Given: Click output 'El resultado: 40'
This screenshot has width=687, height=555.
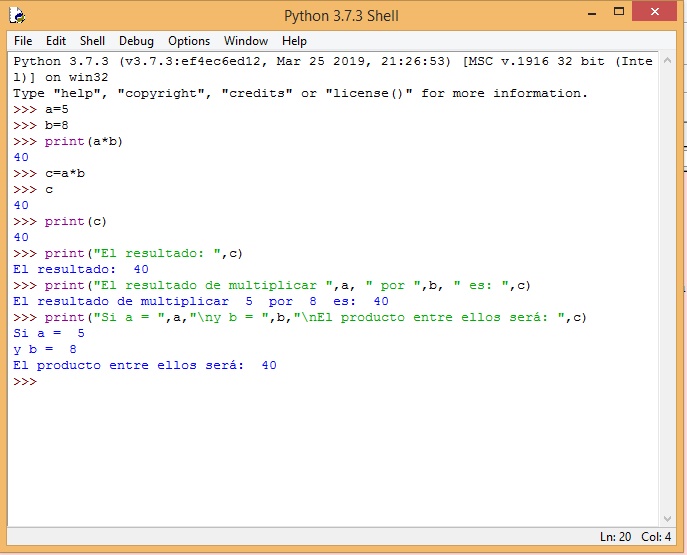Looking at the screenshot, I should 81,269.
